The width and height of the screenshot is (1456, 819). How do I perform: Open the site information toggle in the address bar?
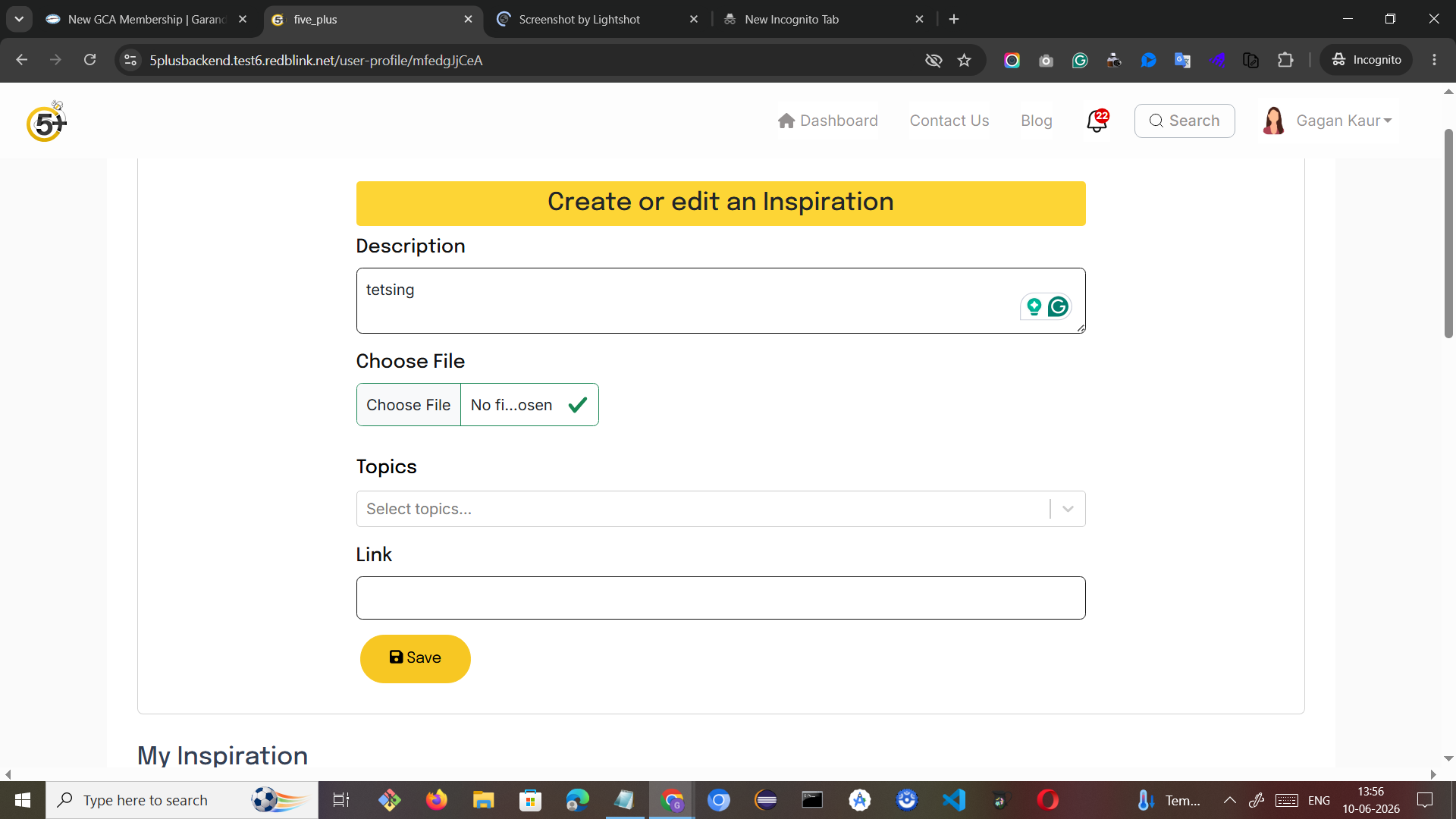[x=130, y=60]
